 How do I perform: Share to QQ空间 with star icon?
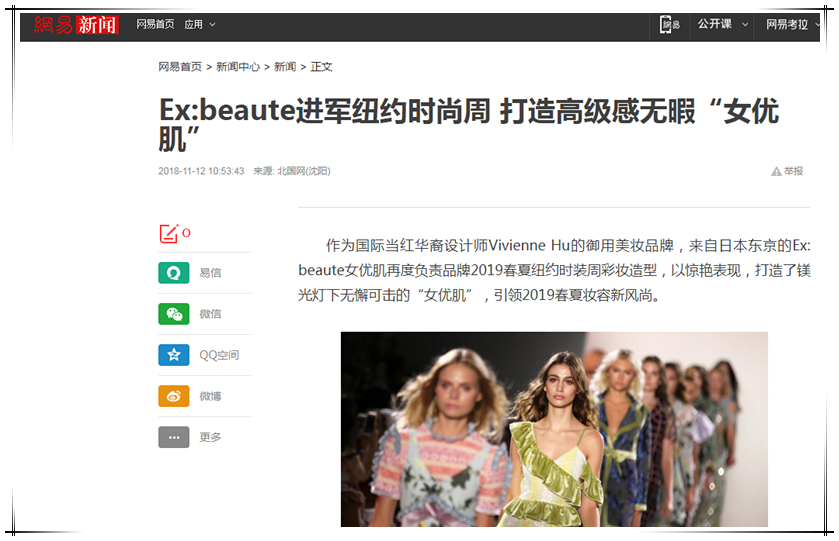point(173,355)
